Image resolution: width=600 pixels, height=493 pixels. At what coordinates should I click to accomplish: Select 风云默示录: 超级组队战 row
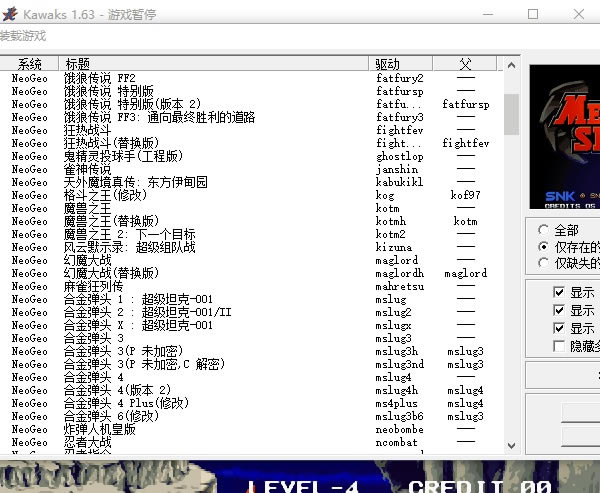point(251,247)
